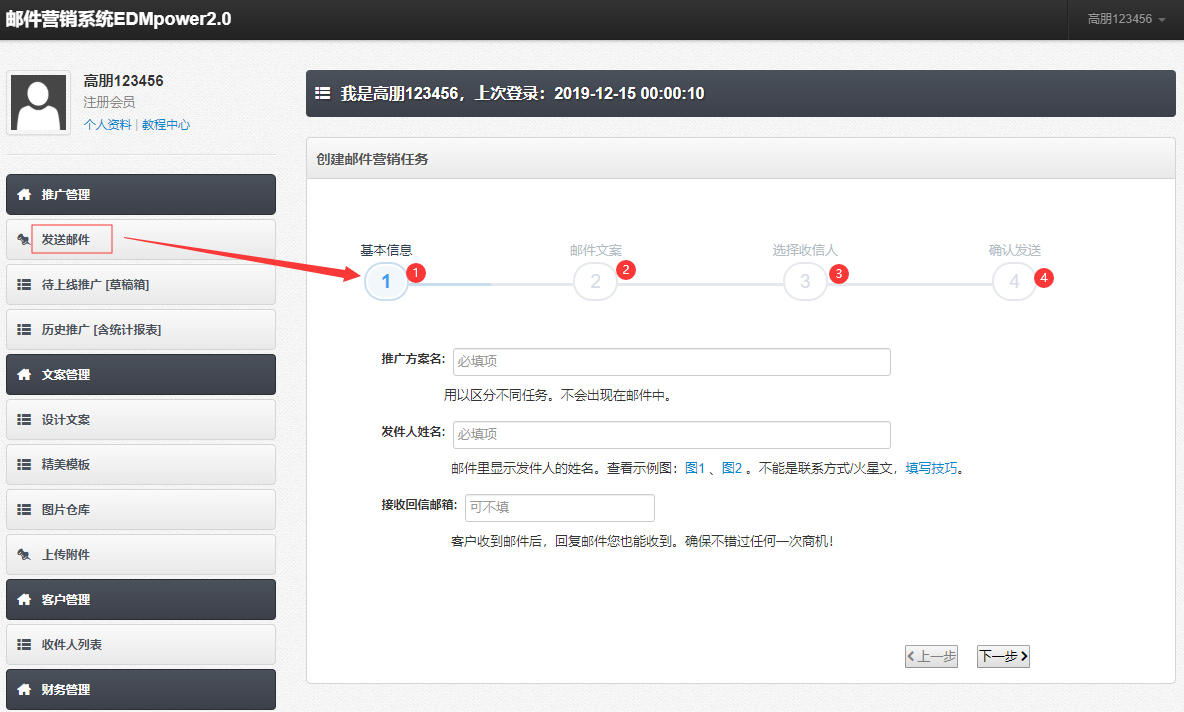Select step 2 邮件文案 circle
Image resolution: width=1184 pixels, height=712 pixels.
(595, 282)
